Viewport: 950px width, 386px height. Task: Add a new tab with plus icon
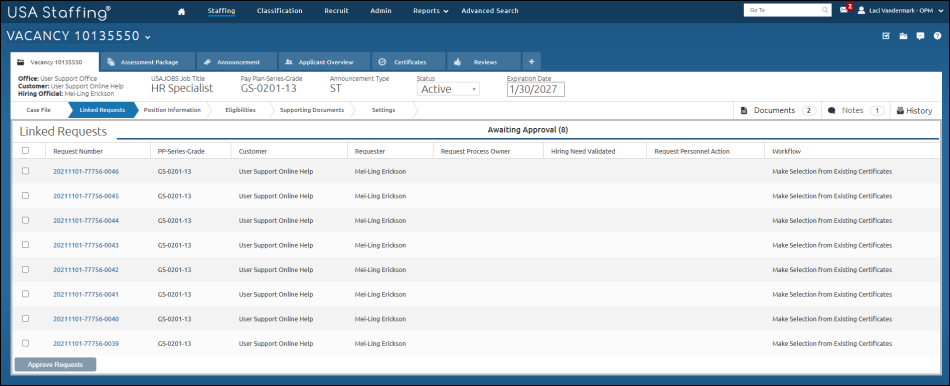click(531, 62)
